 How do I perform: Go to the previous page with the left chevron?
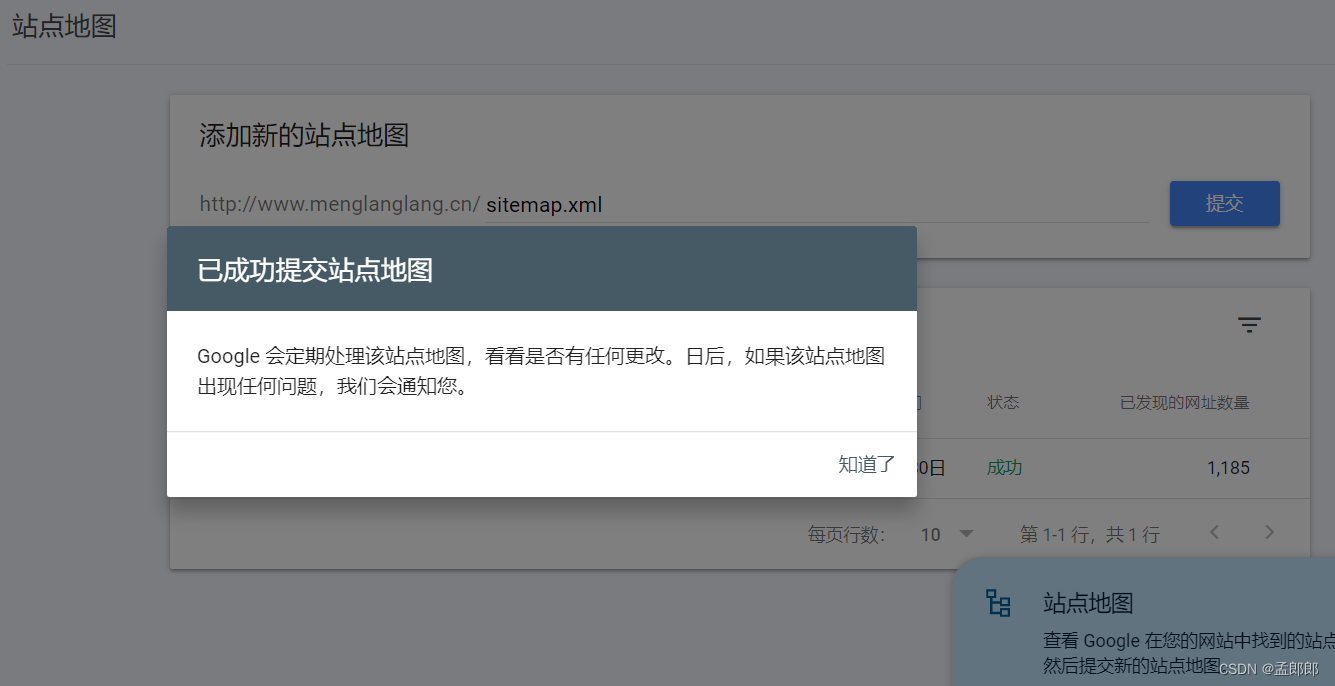(x=1214, y=532)
